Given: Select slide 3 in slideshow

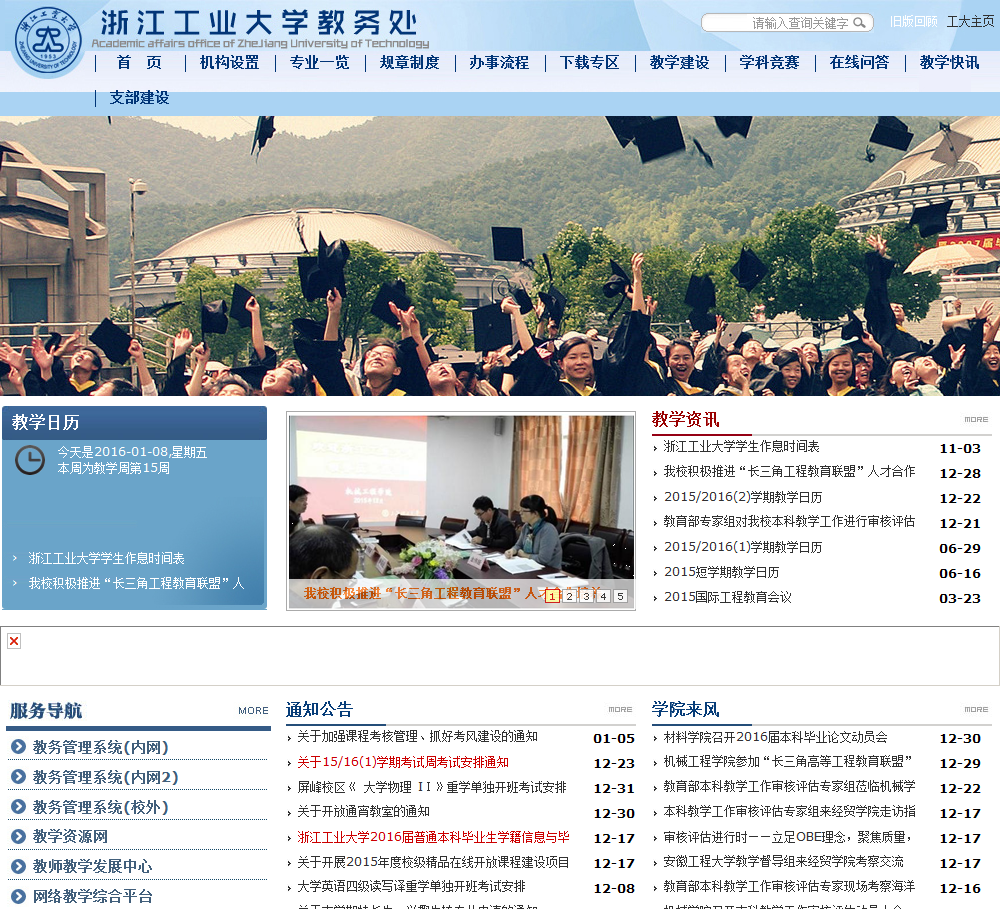Looking at the screenshot, I should (586, 596).
